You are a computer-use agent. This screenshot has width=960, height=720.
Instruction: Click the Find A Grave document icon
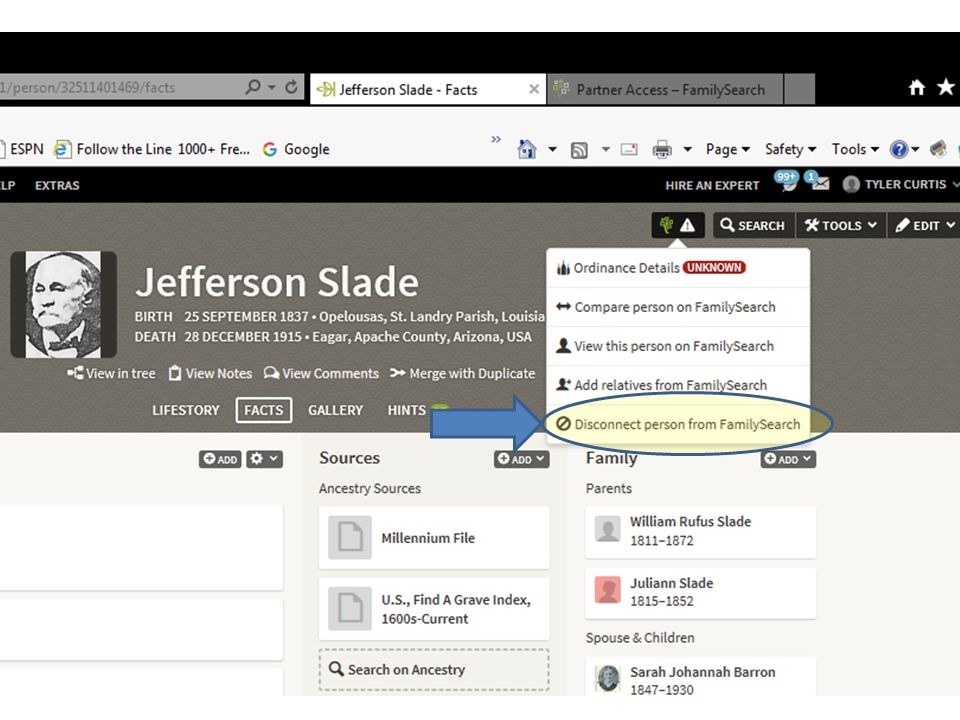(350, 609)
